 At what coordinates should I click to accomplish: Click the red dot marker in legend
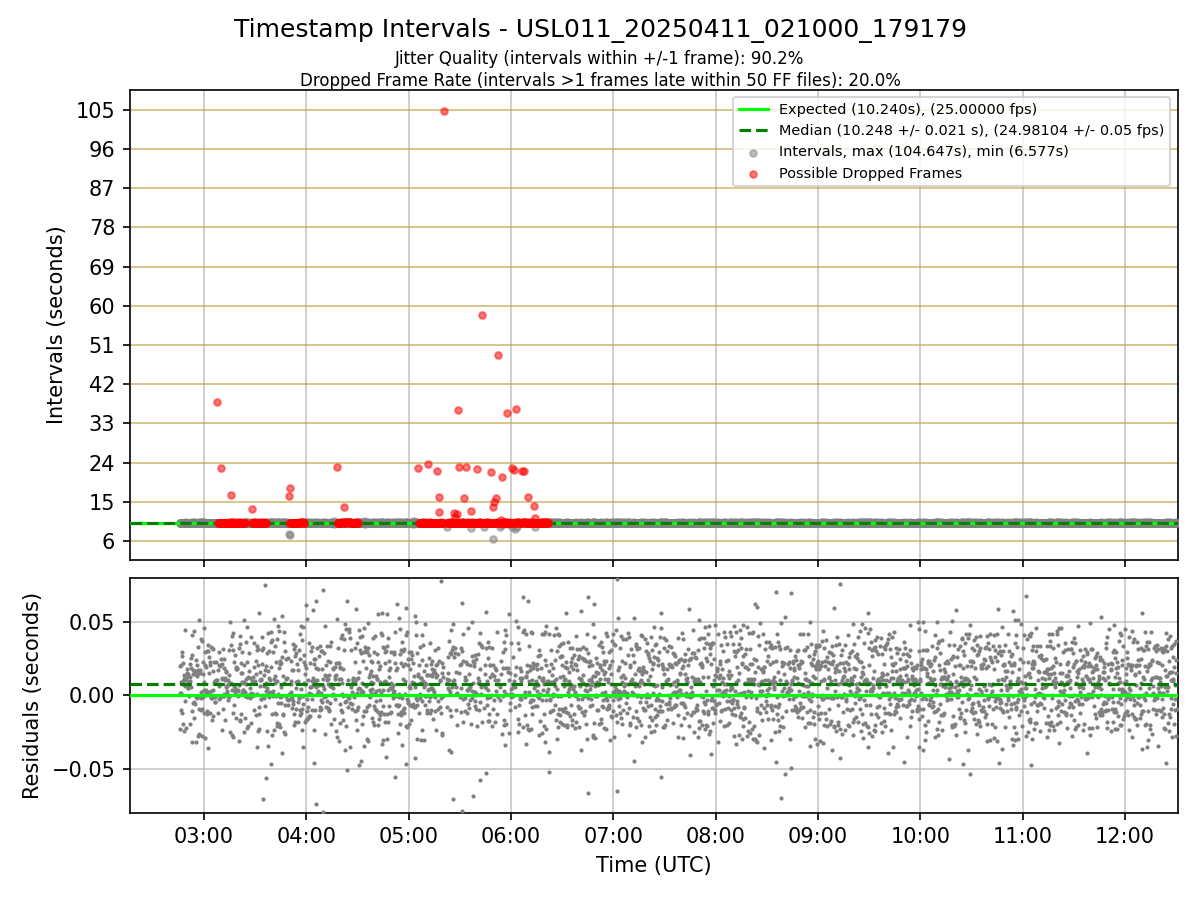[x=754, y=173]
